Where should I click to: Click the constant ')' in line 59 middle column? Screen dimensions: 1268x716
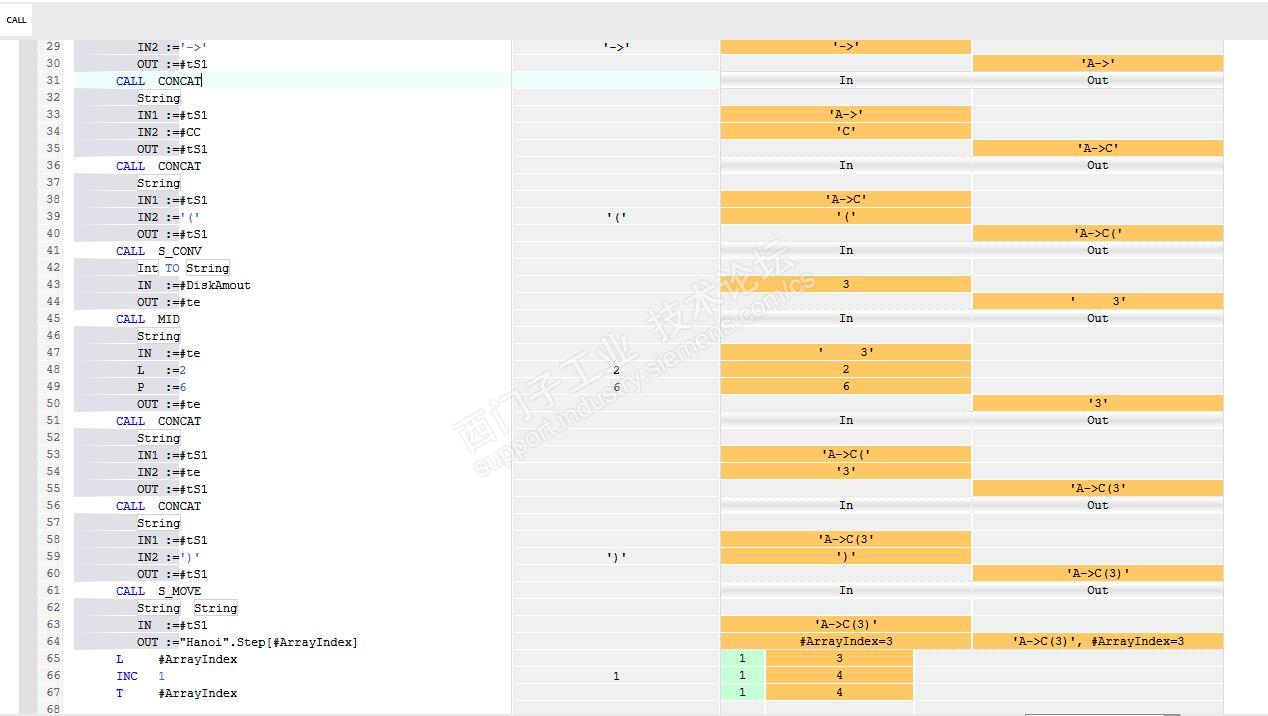pos(616,557)
